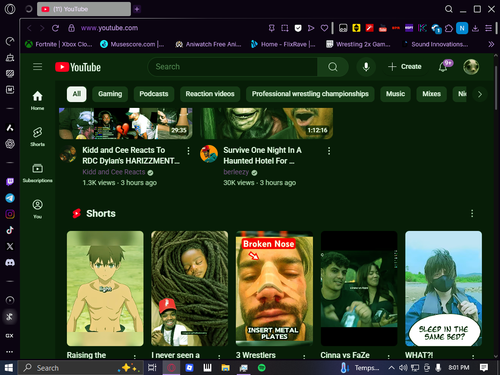Open the Sleep in the Same Bed short

(443, 288)
